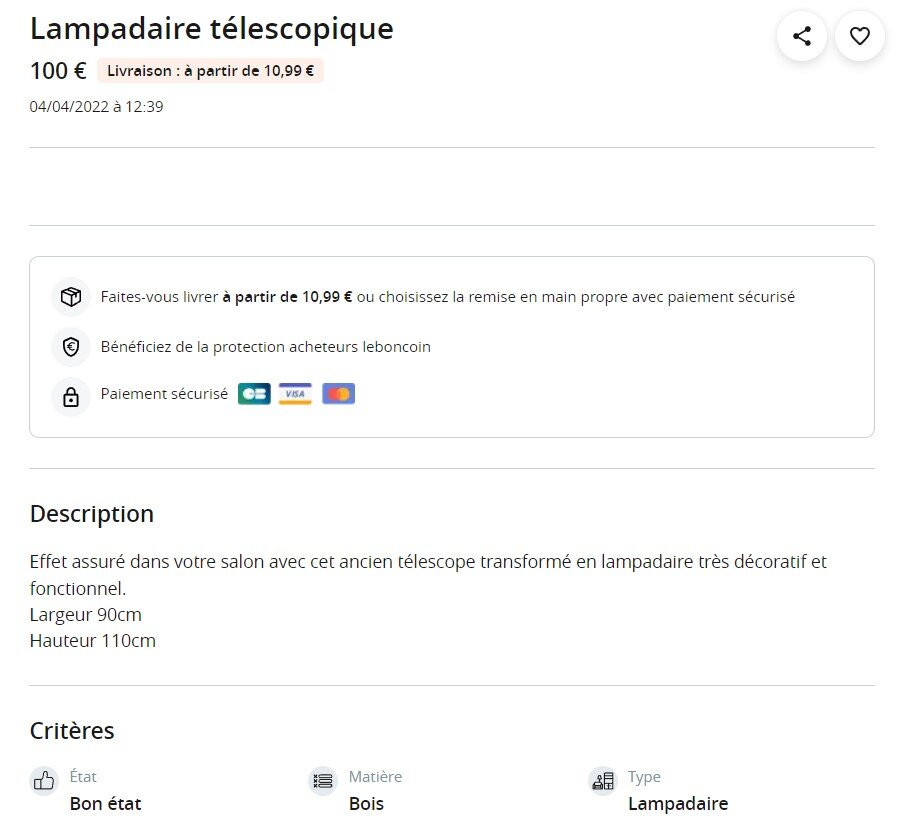Click the Critères heading

click(x=72, y=731)
